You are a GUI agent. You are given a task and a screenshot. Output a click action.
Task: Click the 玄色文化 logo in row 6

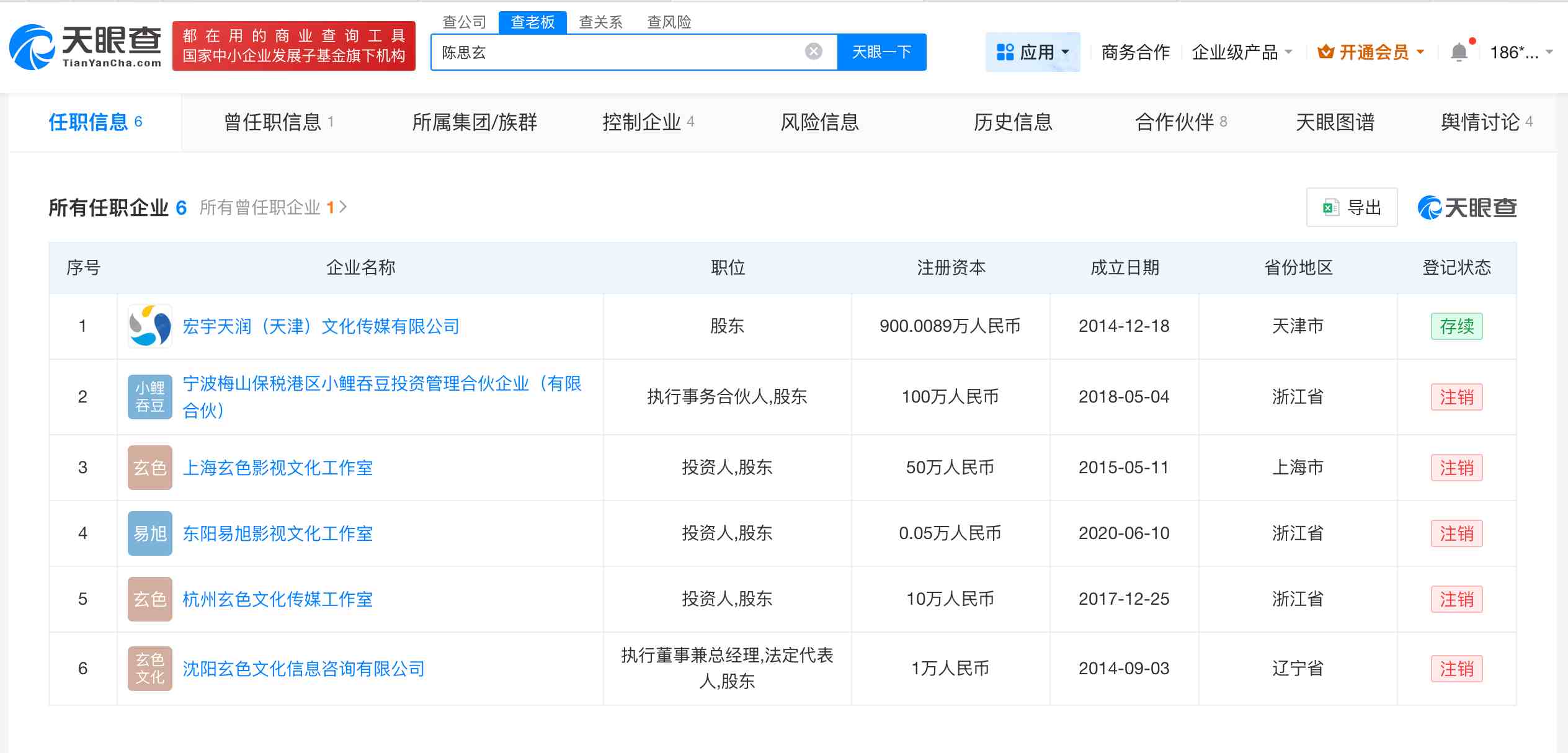click(x=149, y=669)
